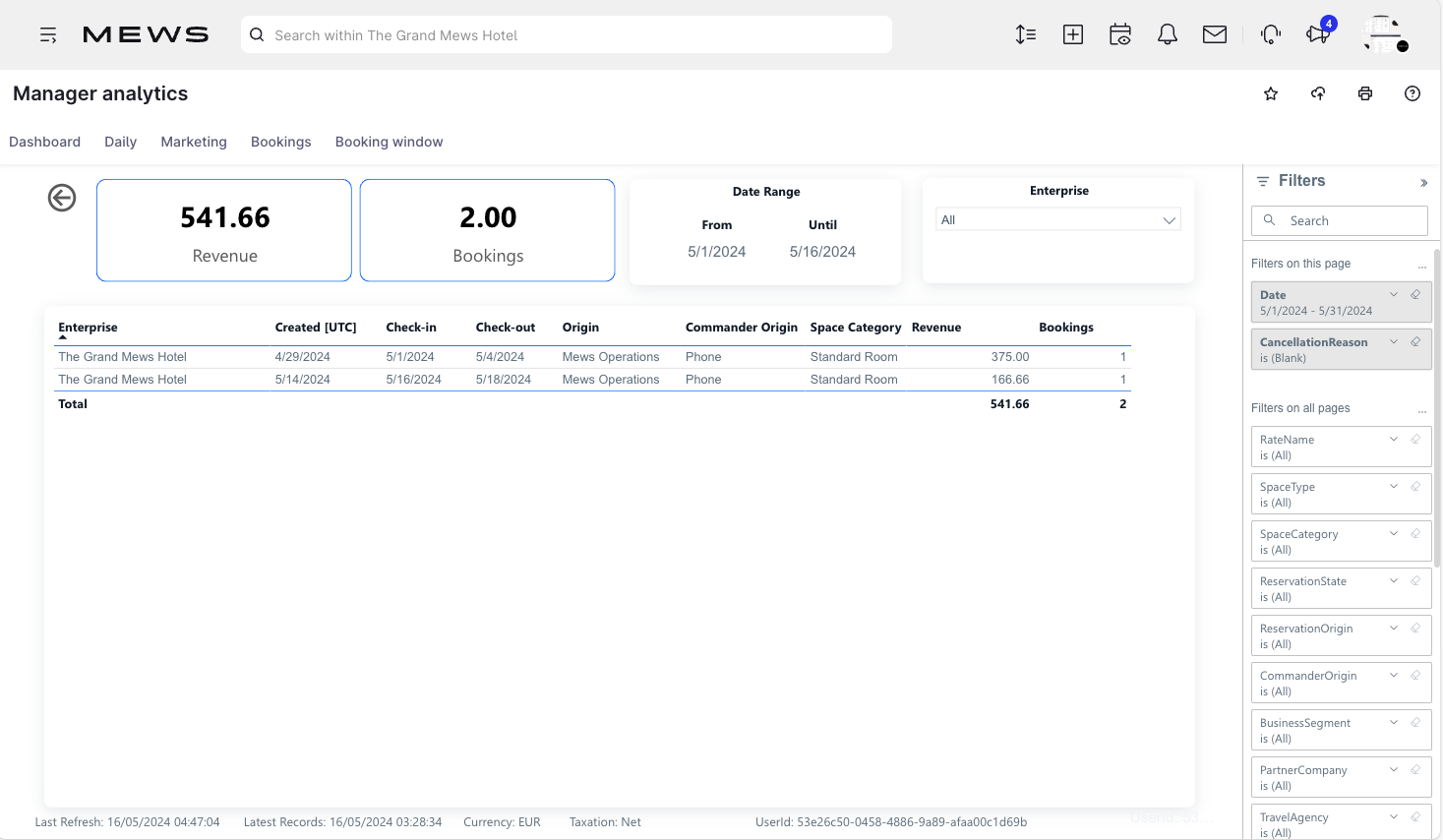The width and height of the screenshot is (1443, 840).
Task: Clear the RateName filter eraser icon
Action: [1415, 439]
